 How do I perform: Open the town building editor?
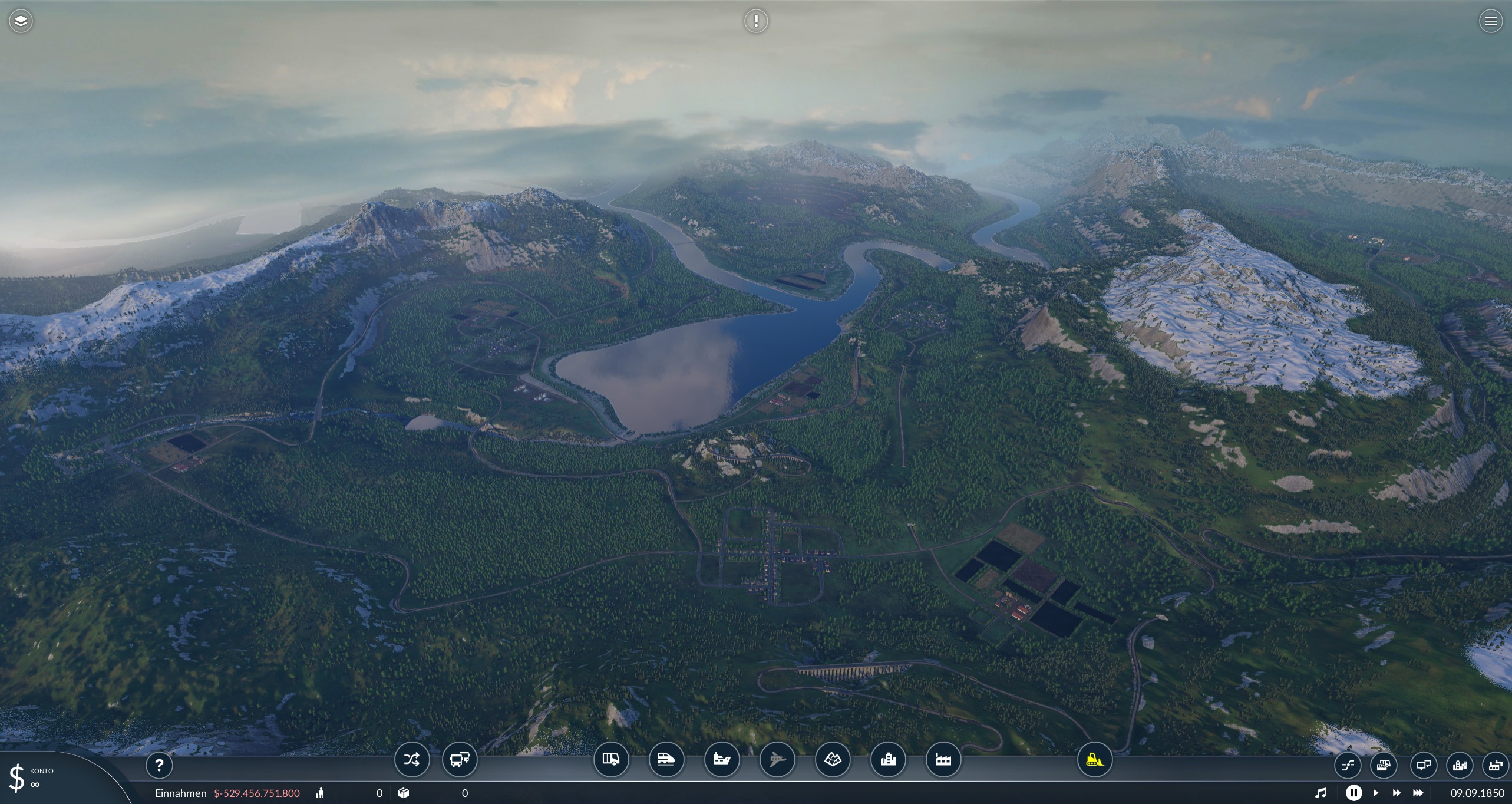(x=888, y=760)
